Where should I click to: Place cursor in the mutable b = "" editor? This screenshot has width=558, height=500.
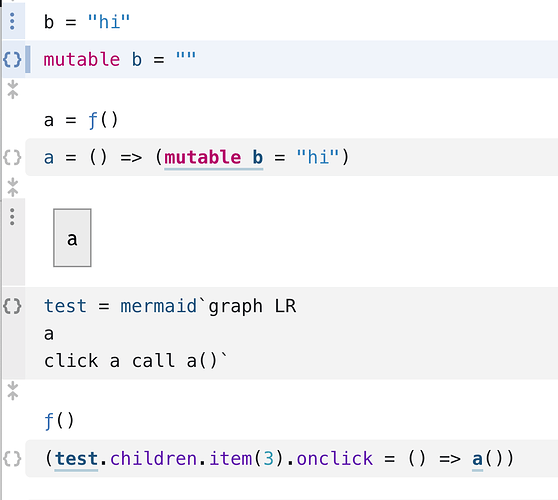(x=292, y=59)
